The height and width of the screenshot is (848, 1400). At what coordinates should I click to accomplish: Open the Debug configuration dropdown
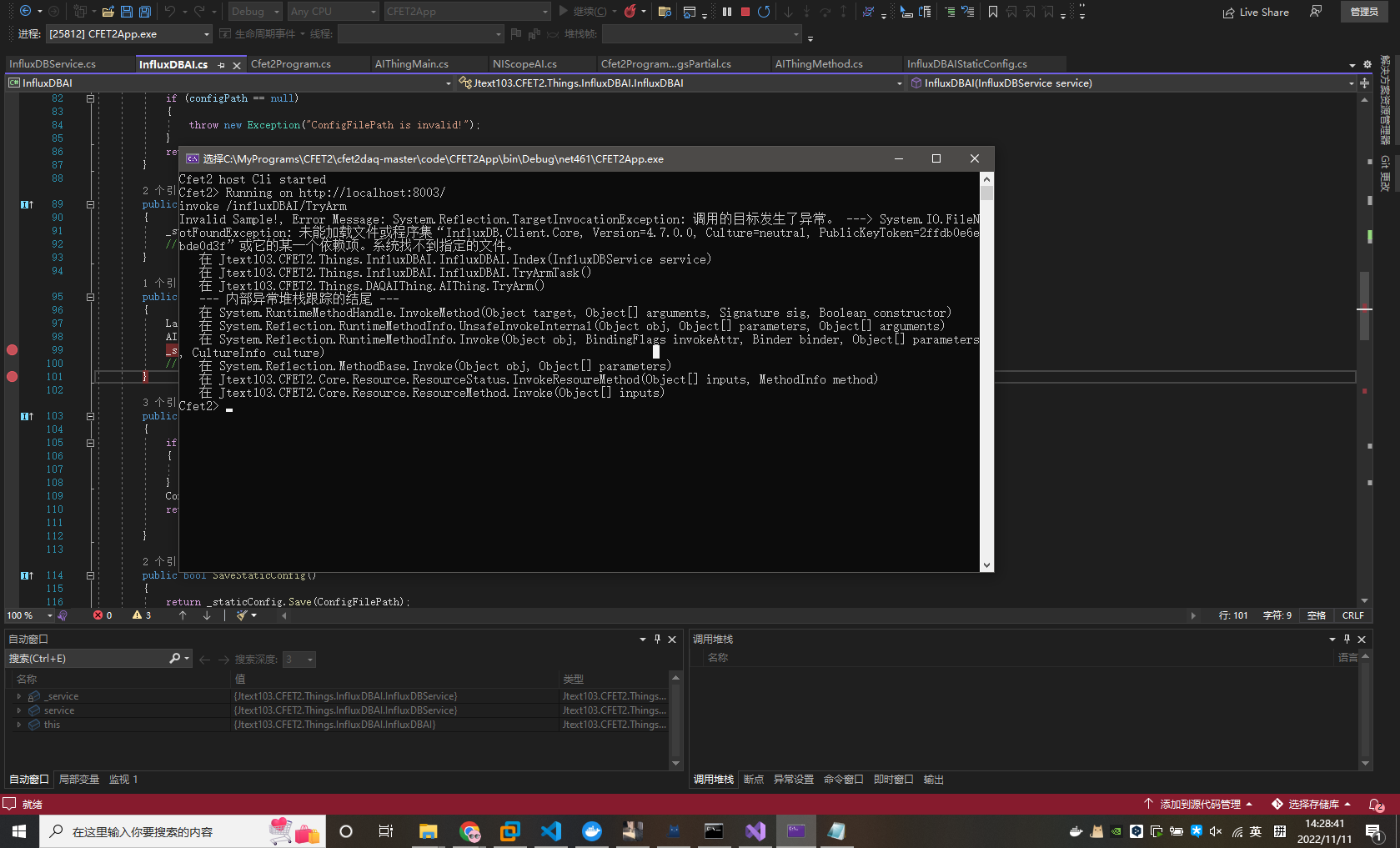pyautogui.click(x=256, y=12)
